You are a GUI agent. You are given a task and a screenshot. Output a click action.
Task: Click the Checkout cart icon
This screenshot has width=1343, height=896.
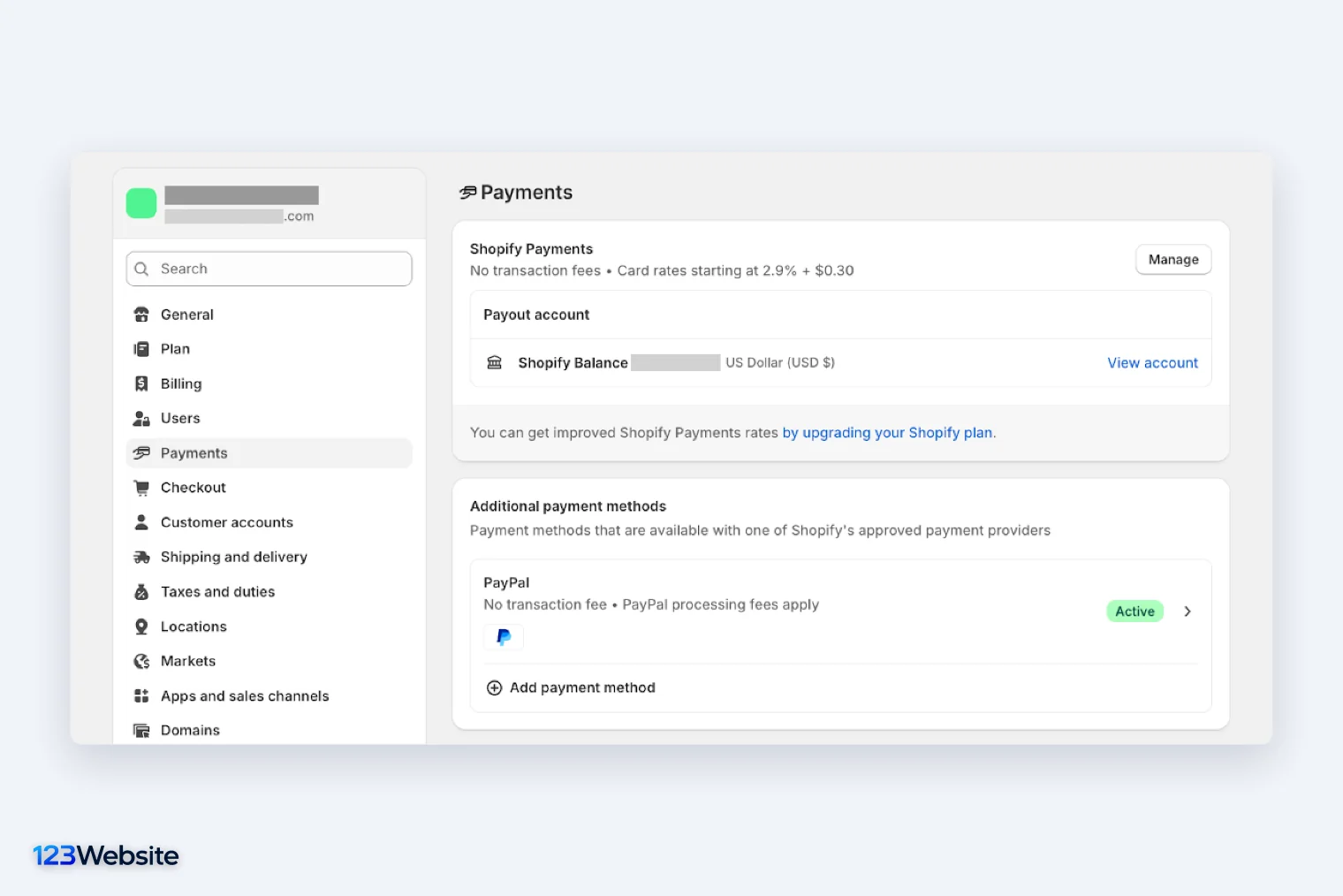pos(141,488)
